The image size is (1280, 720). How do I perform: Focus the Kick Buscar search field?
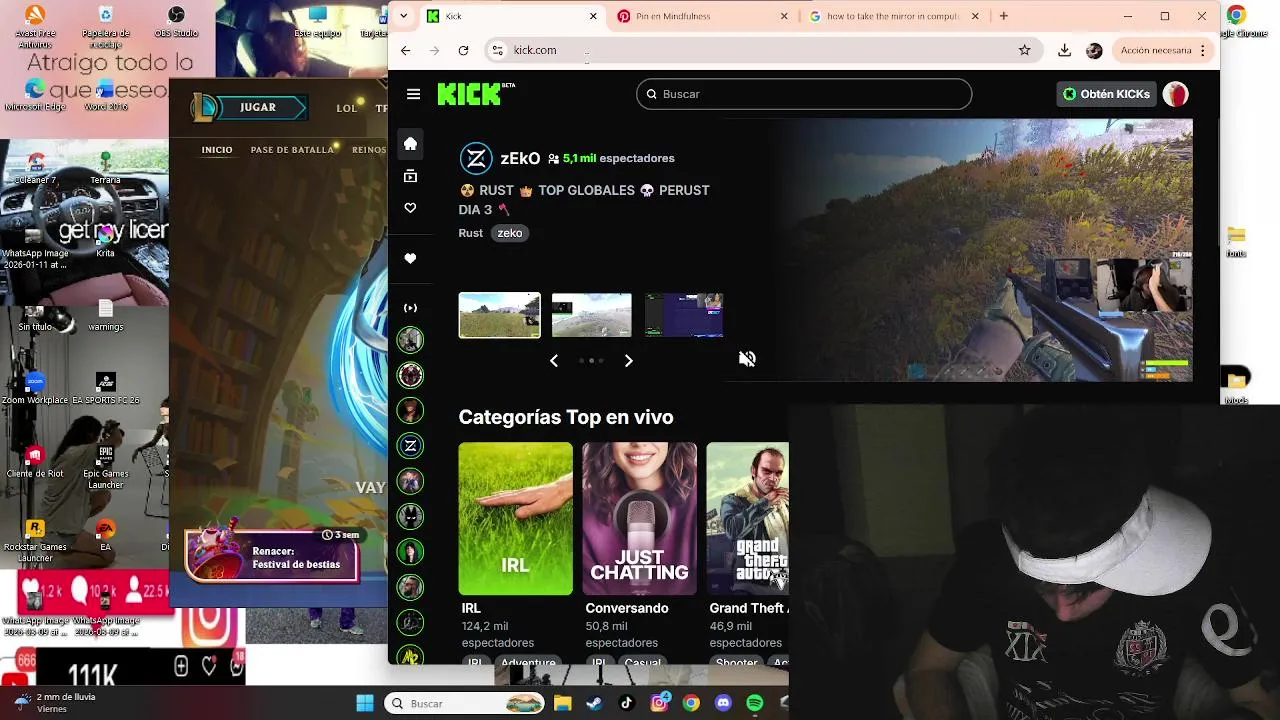(x=804, y=94)
